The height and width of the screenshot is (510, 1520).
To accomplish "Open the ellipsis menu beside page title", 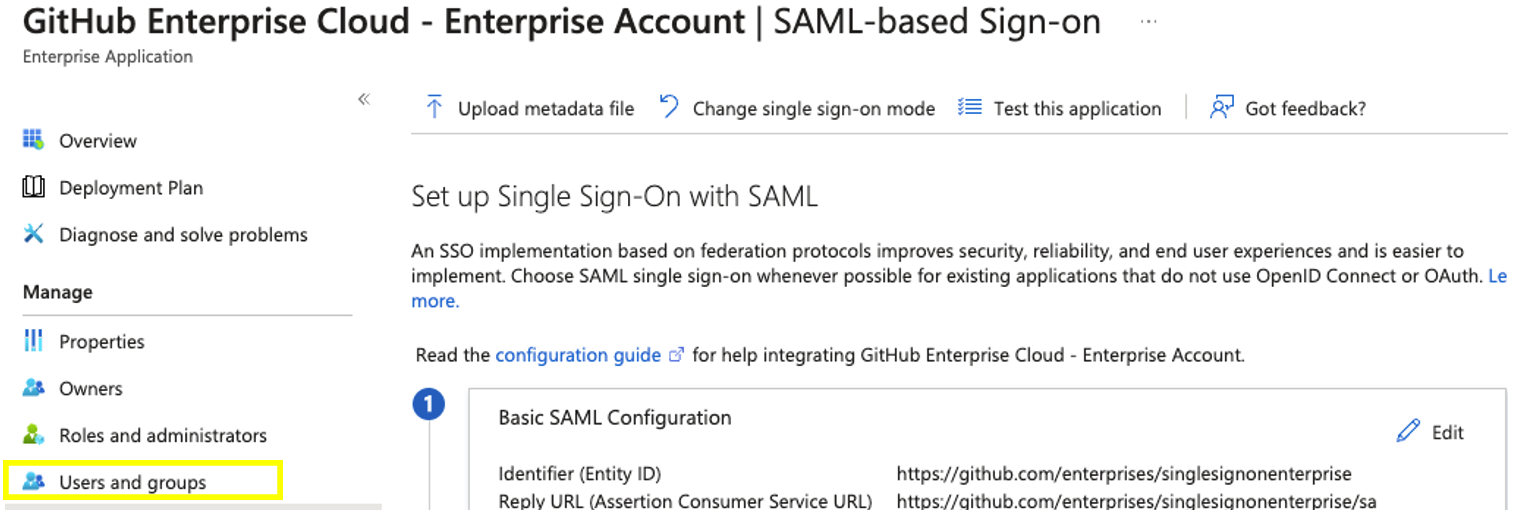I will coord(1148,22).
